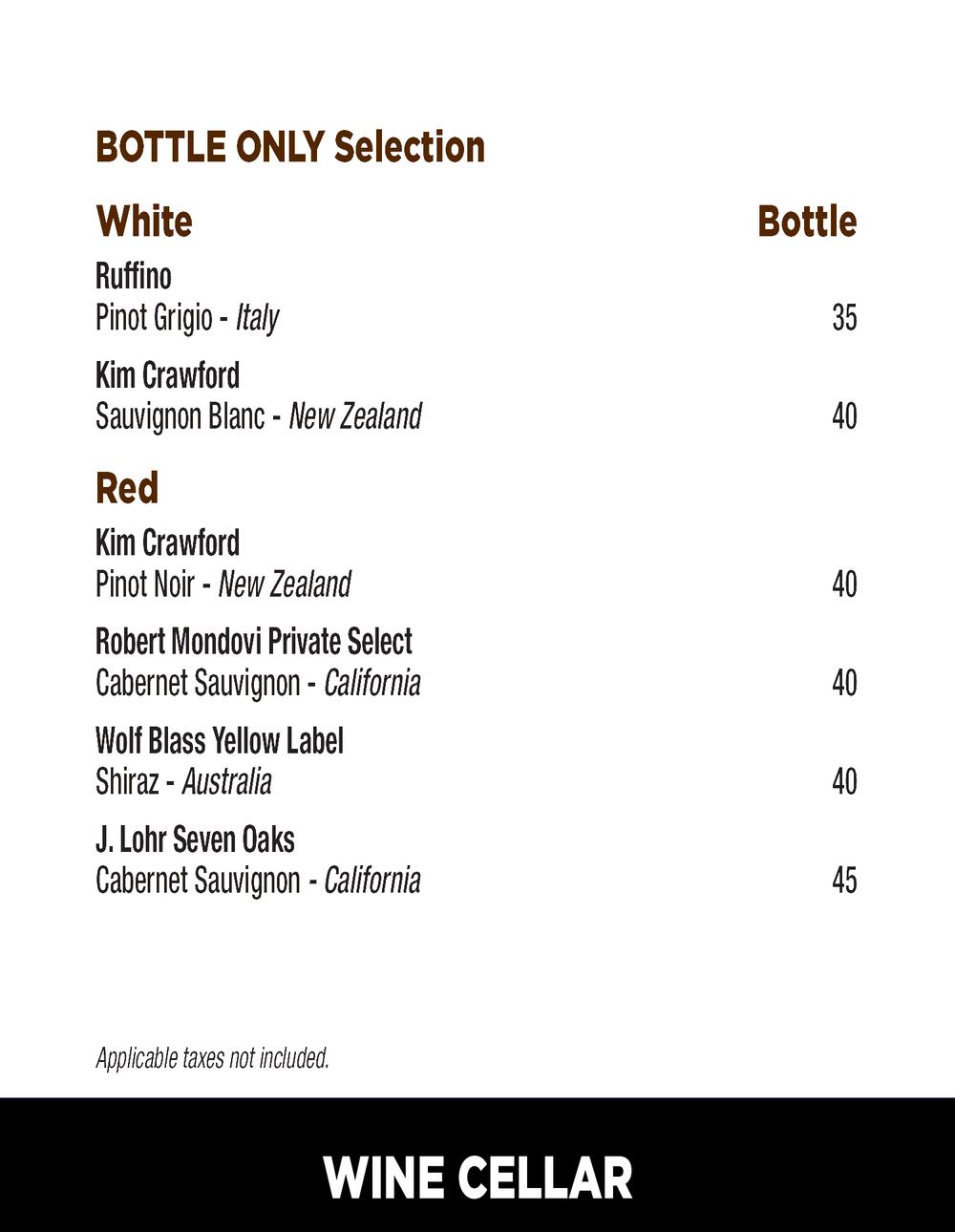
Task: Select the Ruffino wine name
Action: (x=134, y=276)
